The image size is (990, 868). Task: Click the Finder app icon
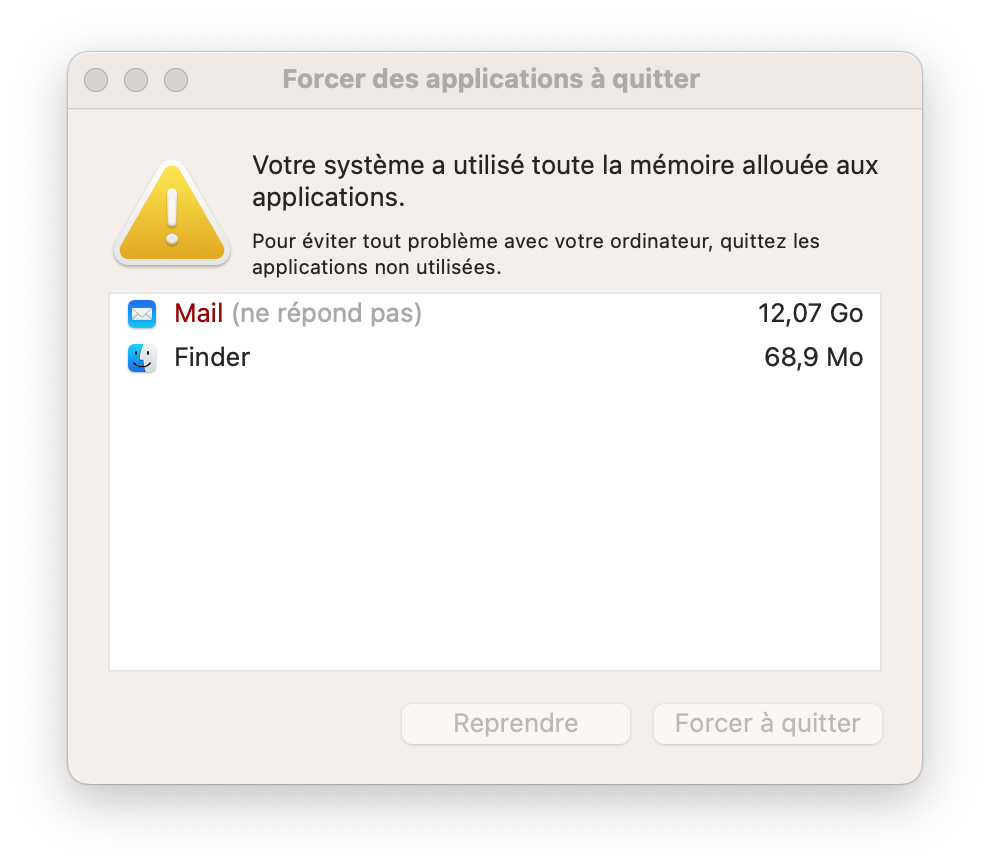(x=142, y=358)
